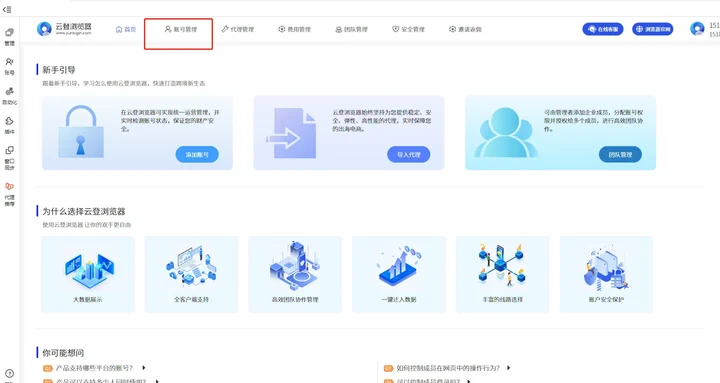Open the 费用管理 tab
The image size is (720, 383).
point(294,29)
